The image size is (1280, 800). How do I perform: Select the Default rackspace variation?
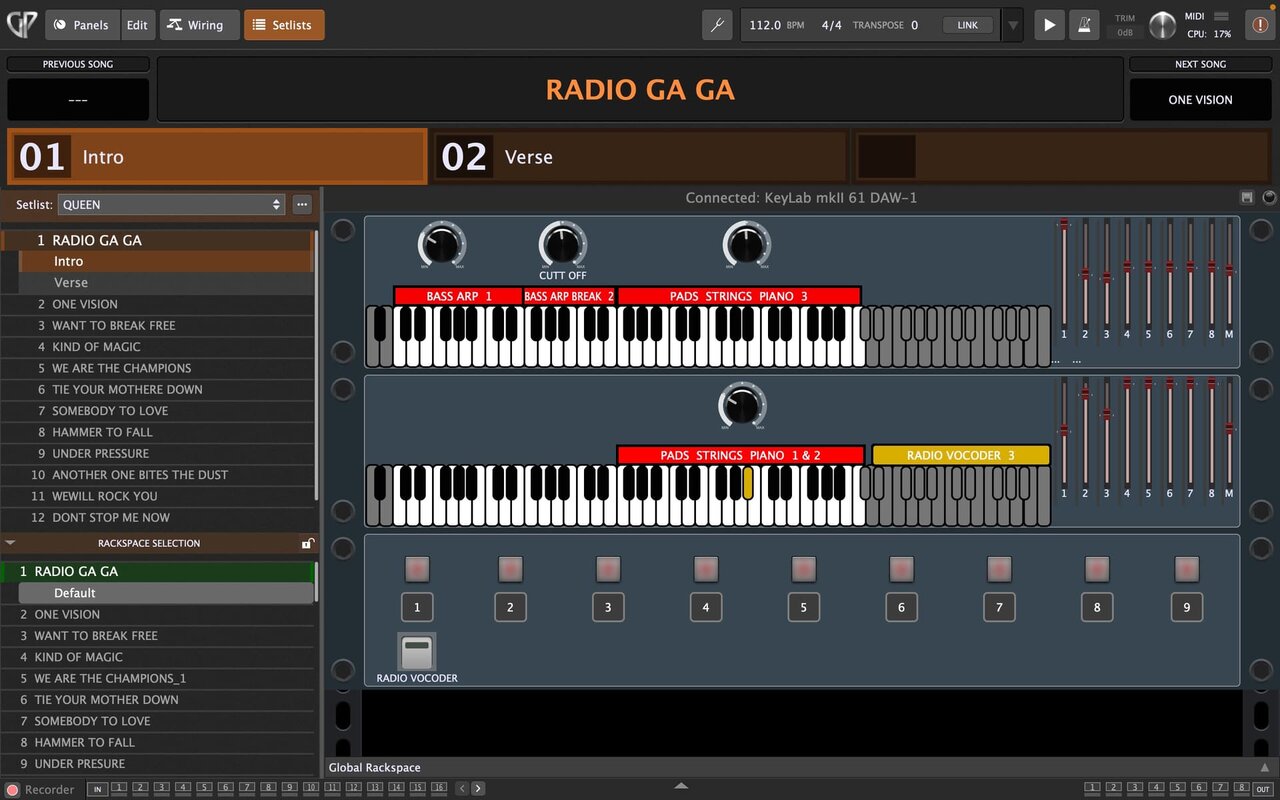(166, 593)
